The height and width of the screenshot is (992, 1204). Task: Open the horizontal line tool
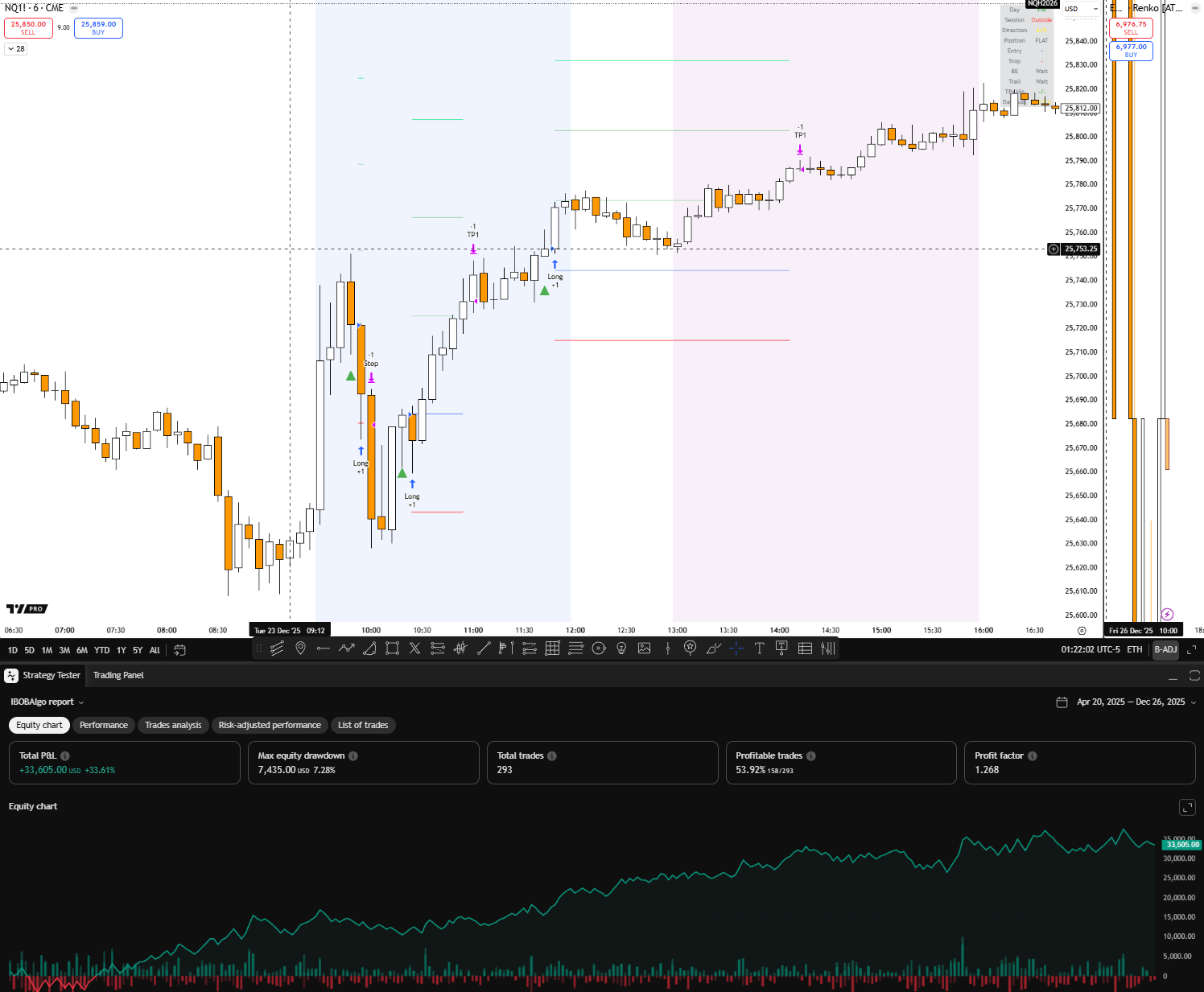pos(324,648)
